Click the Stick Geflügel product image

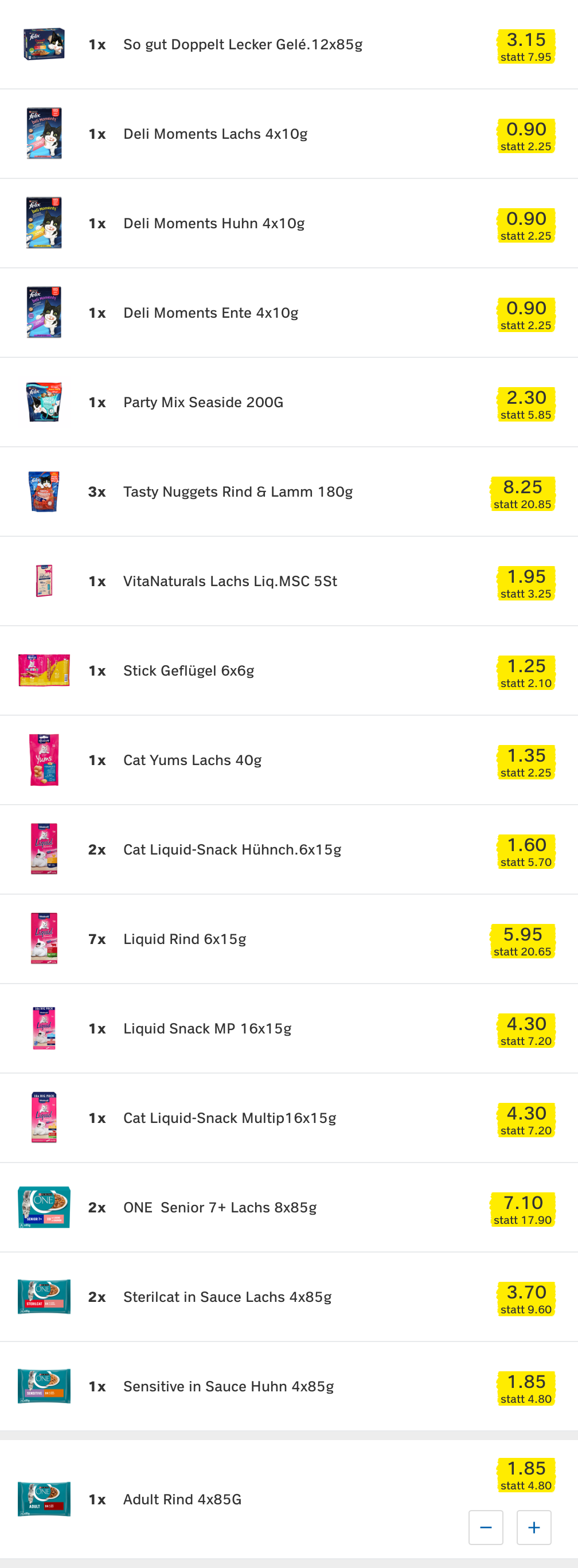[x=44, y=670]
